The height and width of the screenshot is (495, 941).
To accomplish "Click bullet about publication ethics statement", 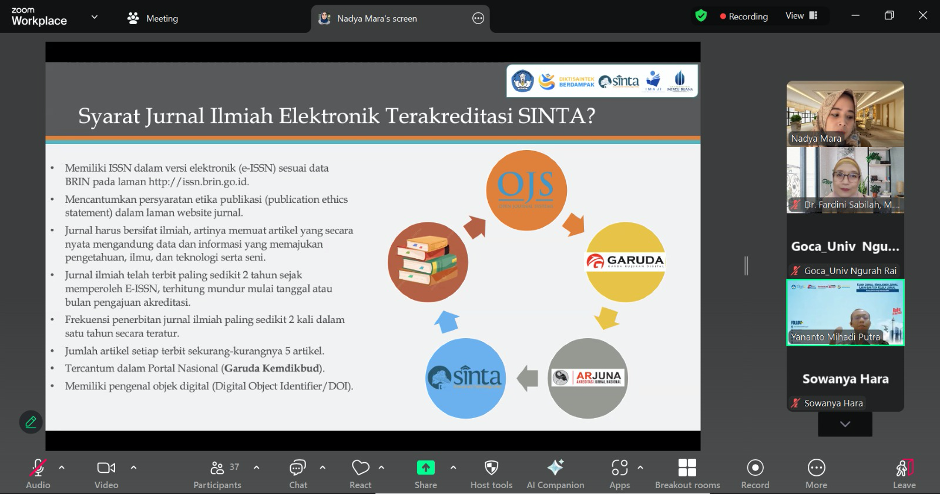I will (206, 206).
